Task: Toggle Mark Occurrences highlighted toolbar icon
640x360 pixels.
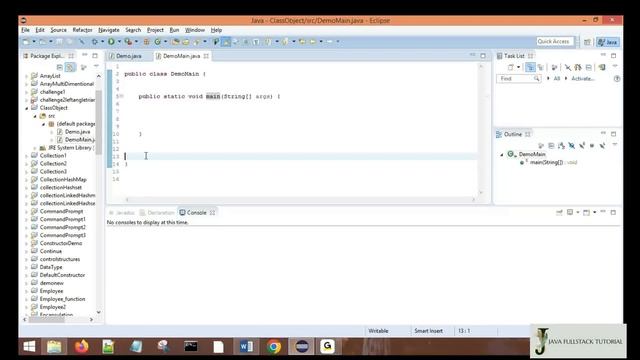Action: [x=226, y=42]
